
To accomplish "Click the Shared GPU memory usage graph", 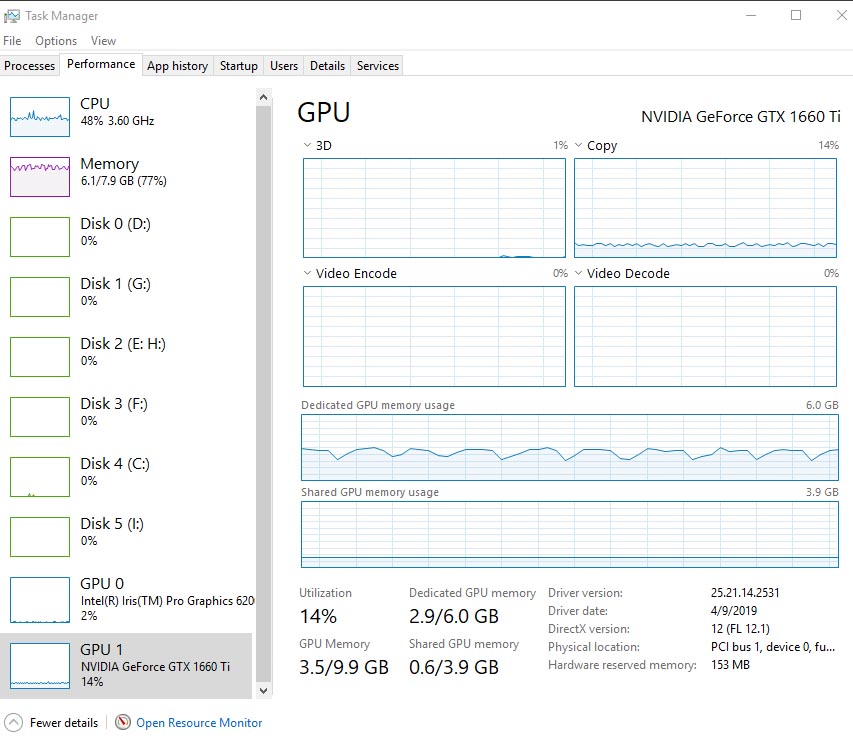I will point(570,534).
